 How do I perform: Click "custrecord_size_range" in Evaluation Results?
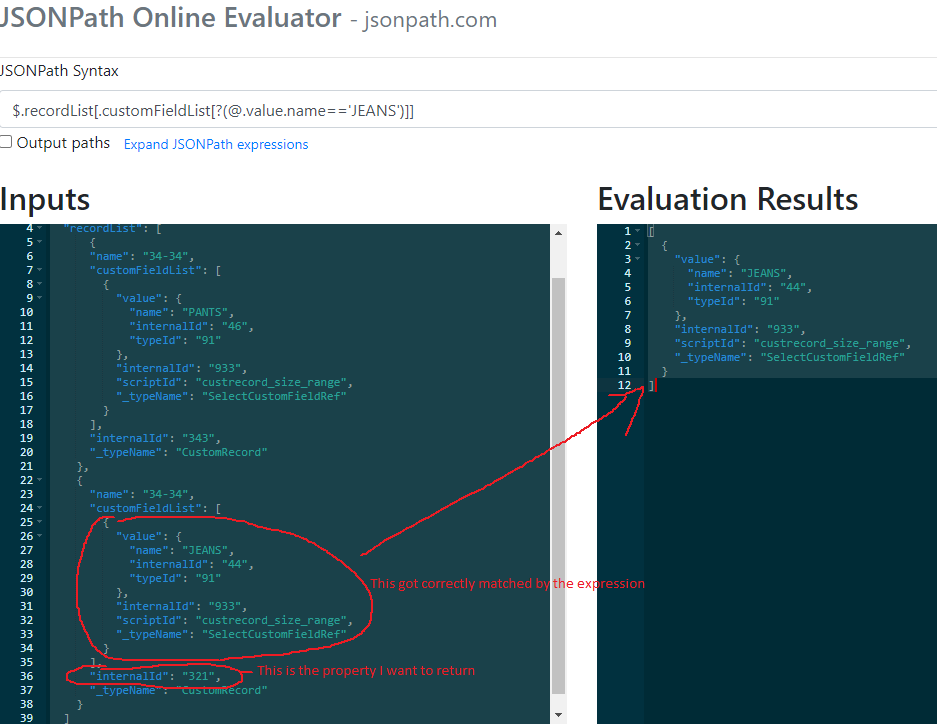click(x=829, y=343)
